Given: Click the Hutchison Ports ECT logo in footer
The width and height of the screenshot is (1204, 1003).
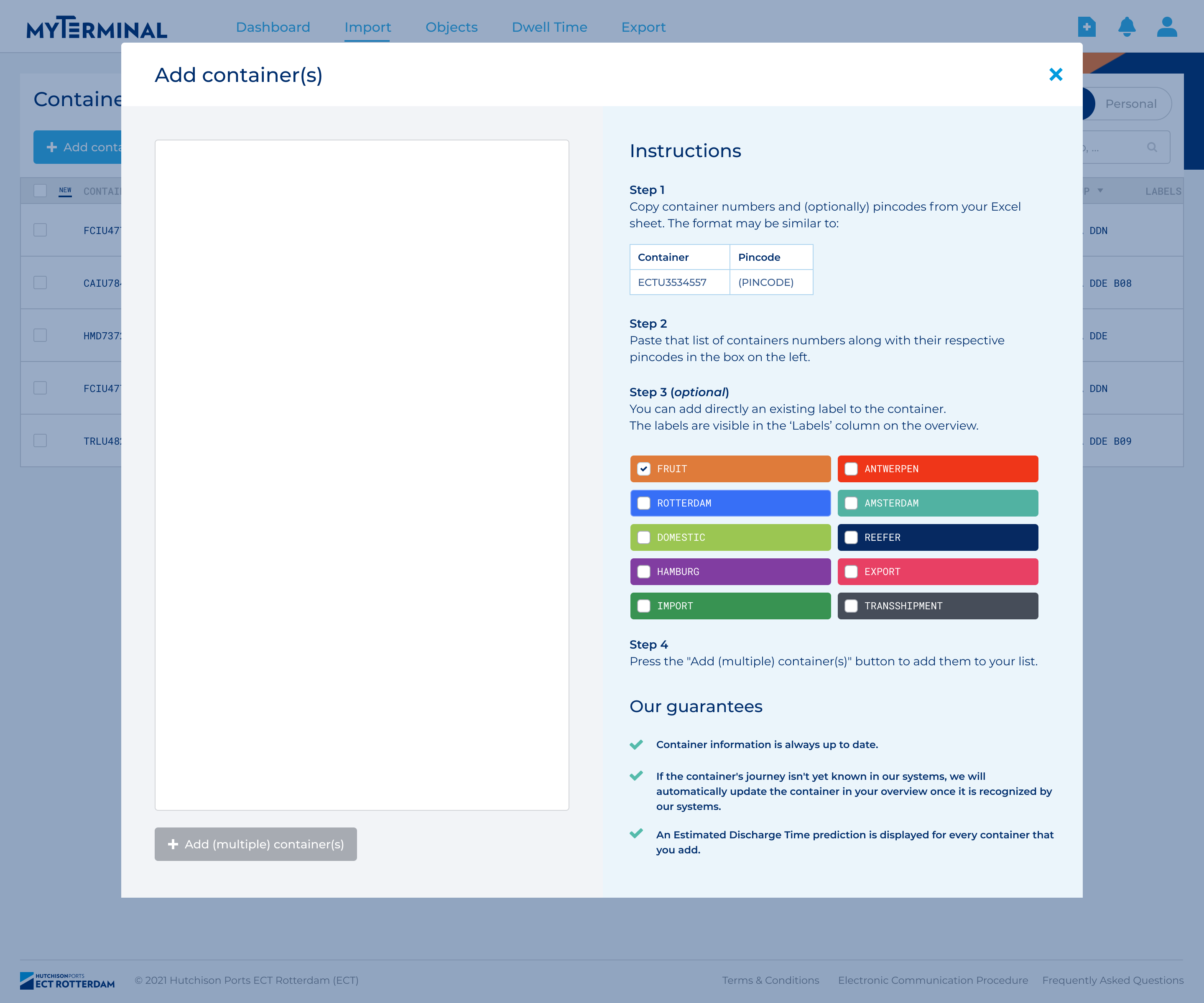Looking at the screenshot, I should [67, 980].
